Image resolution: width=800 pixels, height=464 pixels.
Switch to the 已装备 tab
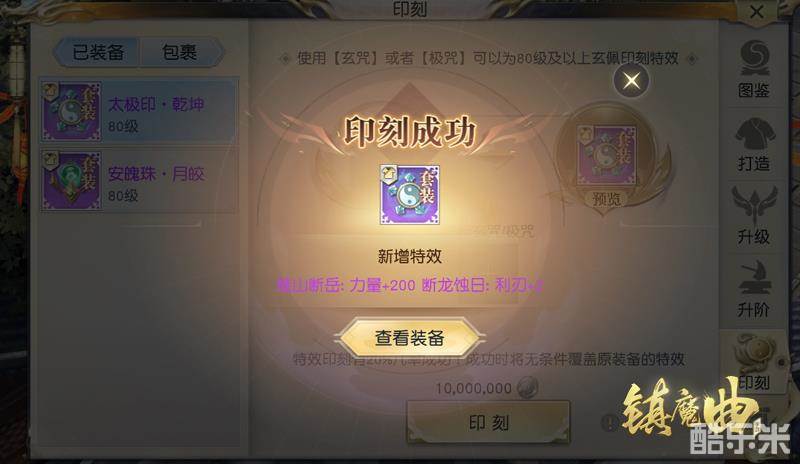click(97, 52)
